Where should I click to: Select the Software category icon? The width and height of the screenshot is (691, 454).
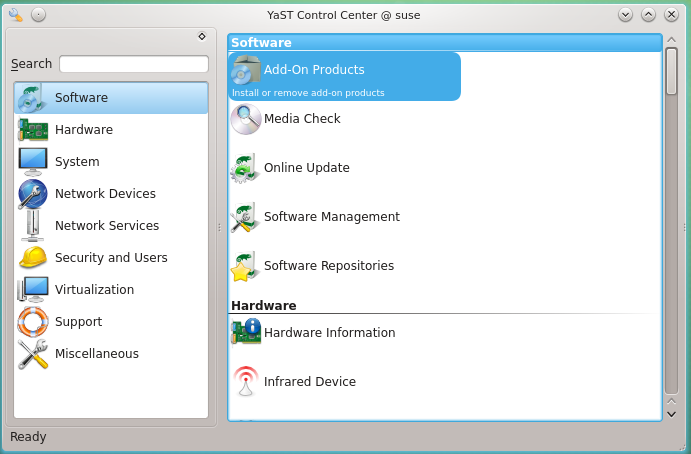click(32, 98)
